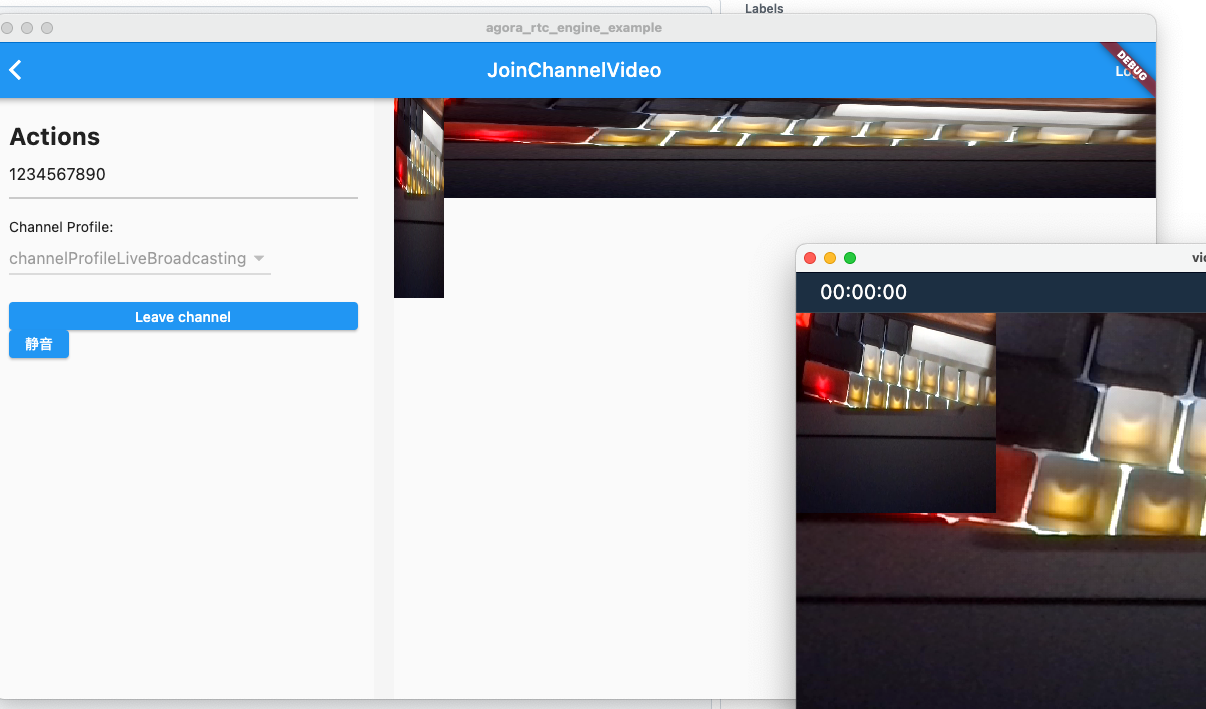Click the back arrow in the app bar

tap(15, 70)
